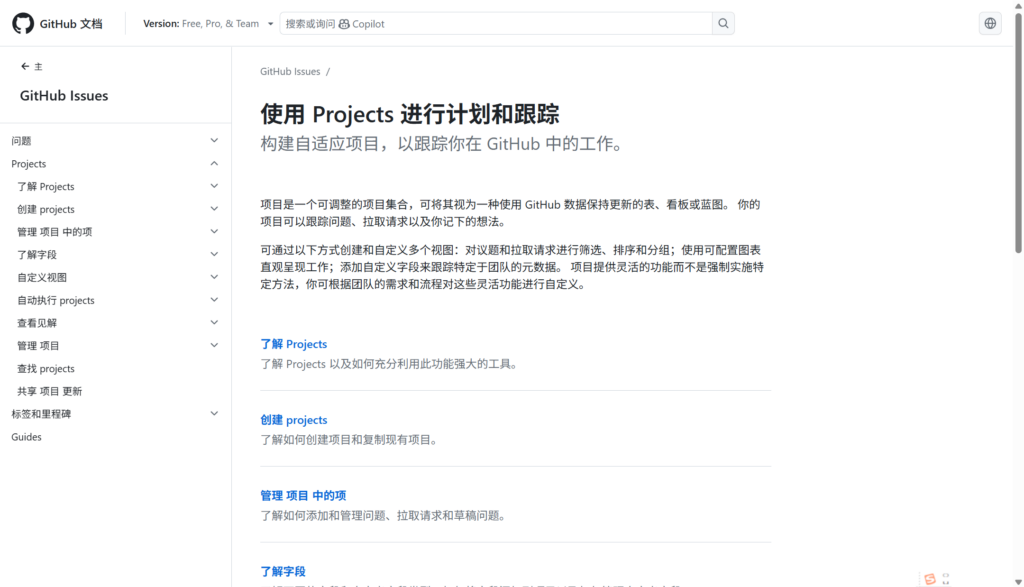1024x587 pixels.
Task: Expand the 问题 sidebar section
Action: pos(214,140)
